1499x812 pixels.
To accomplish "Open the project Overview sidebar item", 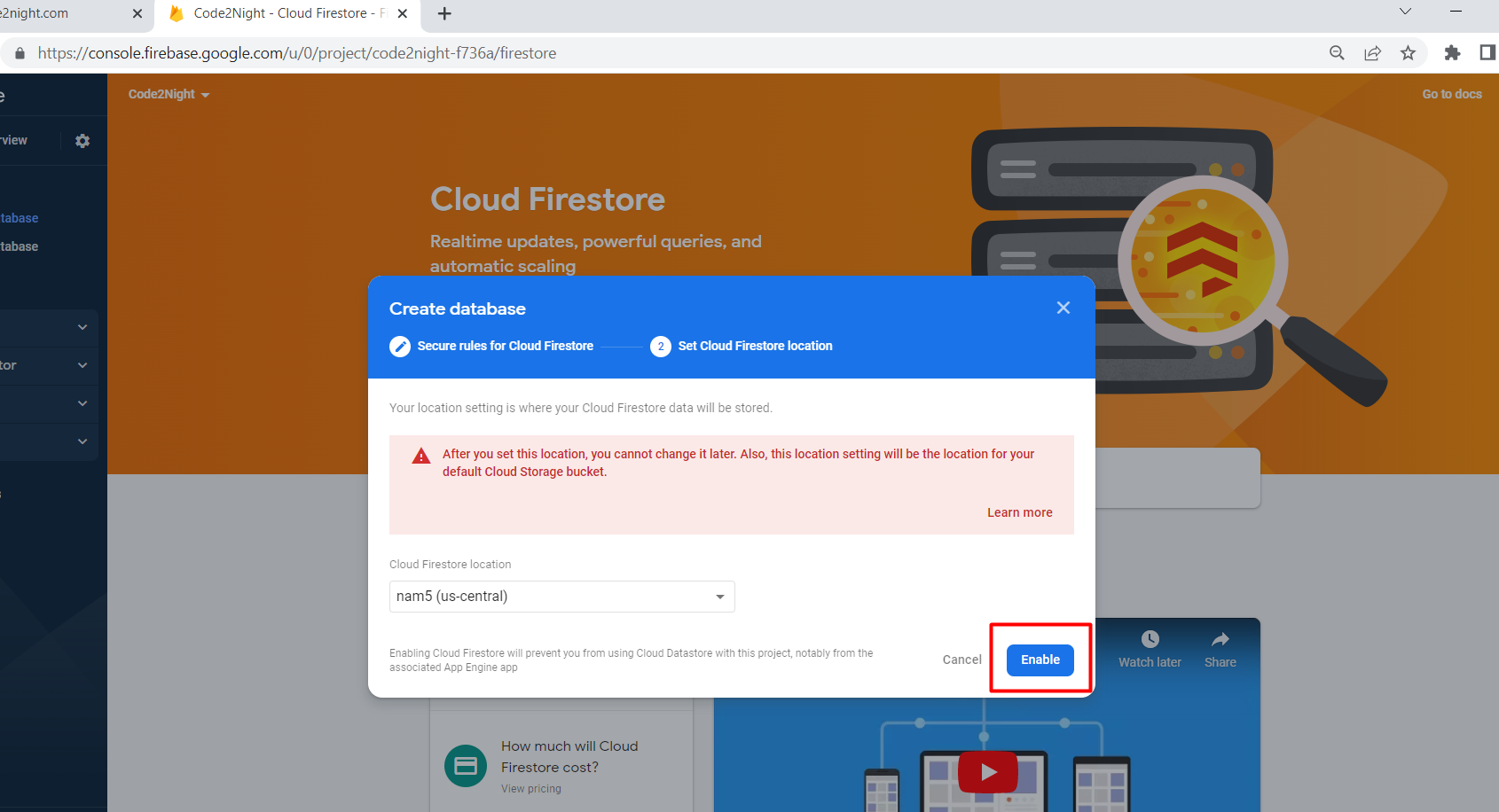I will tap(14, 140).
